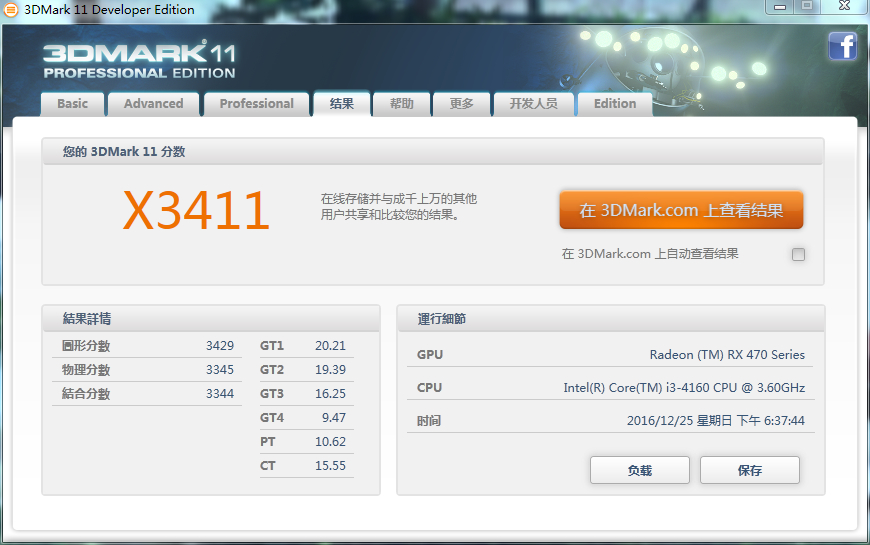The height and width of the screenshot is (545, 870).
Task: Select the 物理分數 value 3345
Action: (x=220, y=370)
